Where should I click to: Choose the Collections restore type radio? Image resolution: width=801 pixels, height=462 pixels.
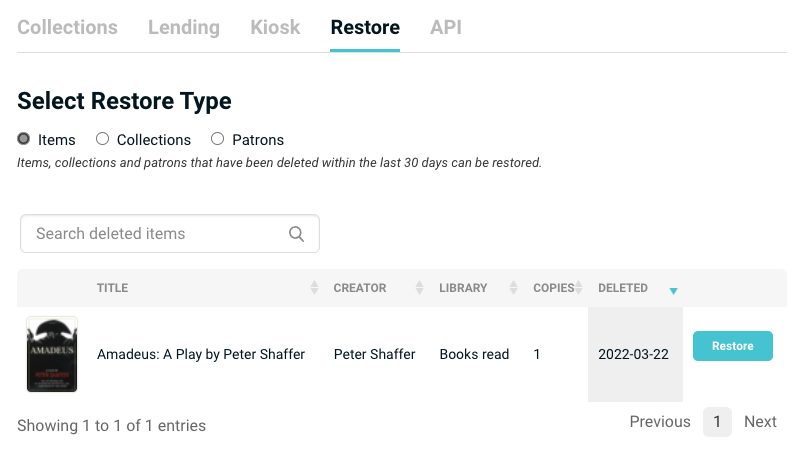click(102, 139)
